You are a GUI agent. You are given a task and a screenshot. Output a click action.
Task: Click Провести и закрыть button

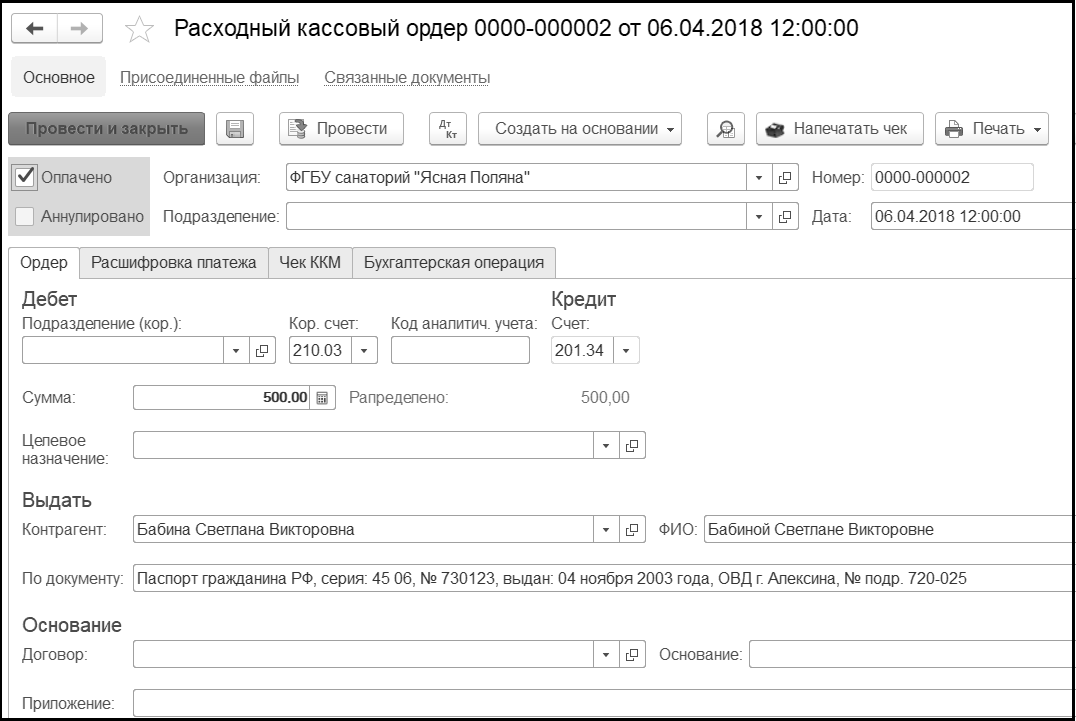[x=106, y=129]
